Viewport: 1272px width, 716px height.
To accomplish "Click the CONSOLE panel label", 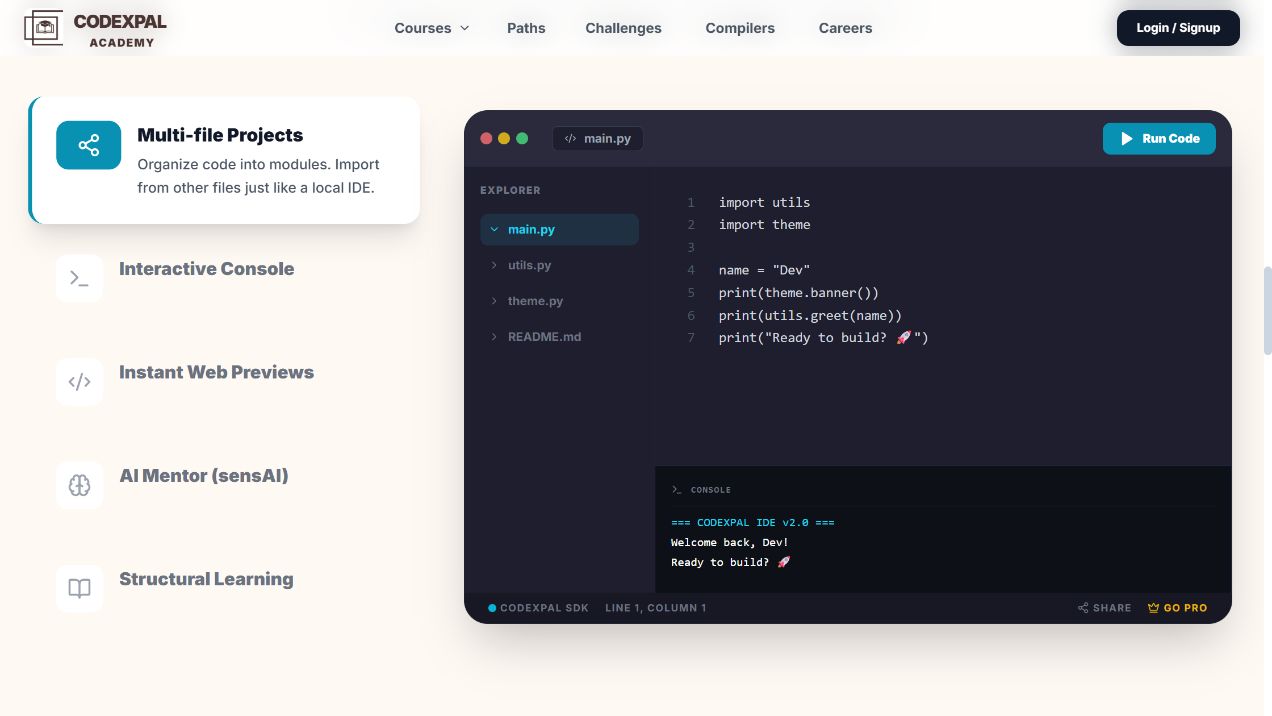I will [x=711, y=490].
